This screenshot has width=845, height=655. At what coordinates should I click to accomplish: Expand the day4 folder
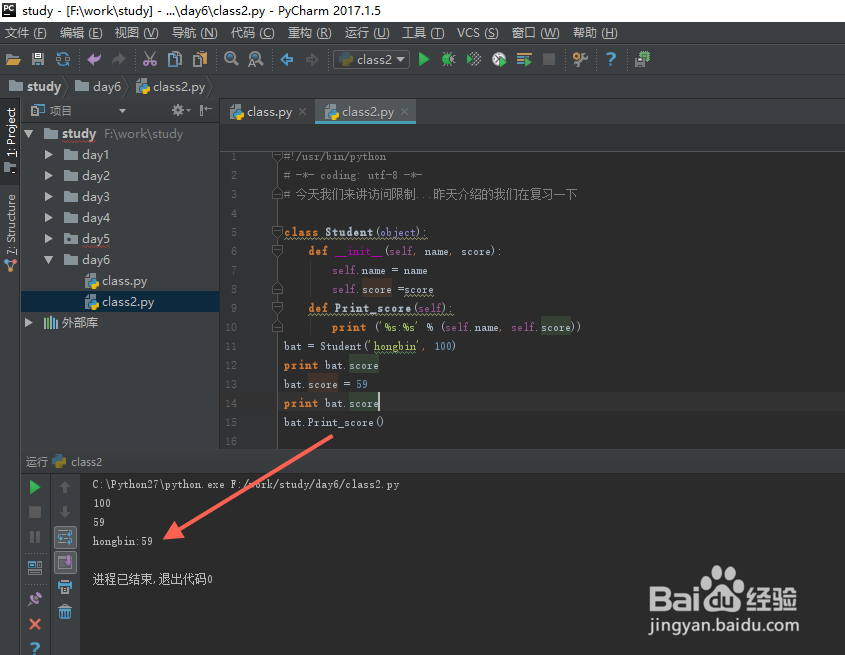point(49,218)
